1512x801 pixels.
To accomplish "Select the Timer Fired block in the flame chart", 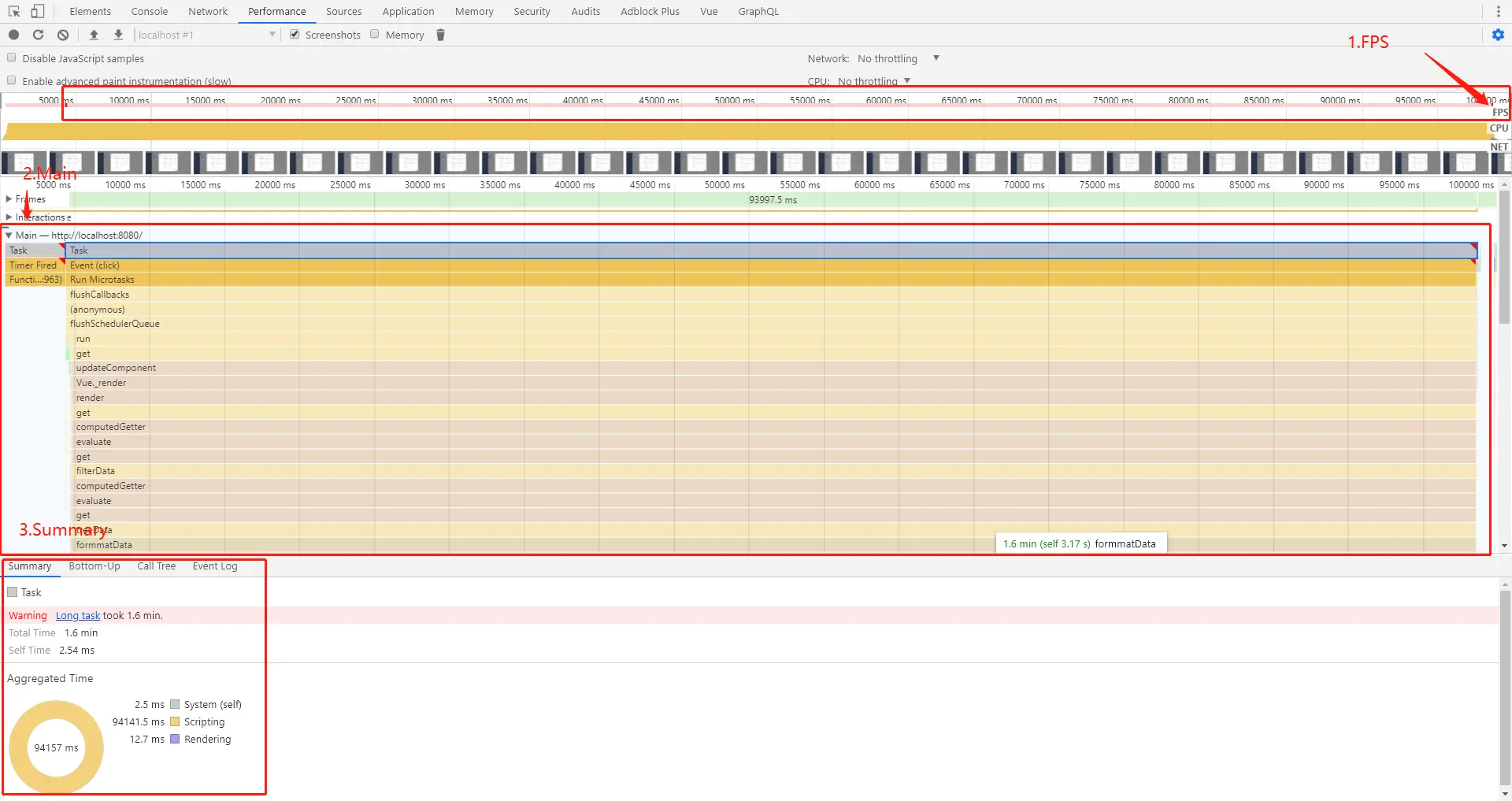I will point(35,265).
